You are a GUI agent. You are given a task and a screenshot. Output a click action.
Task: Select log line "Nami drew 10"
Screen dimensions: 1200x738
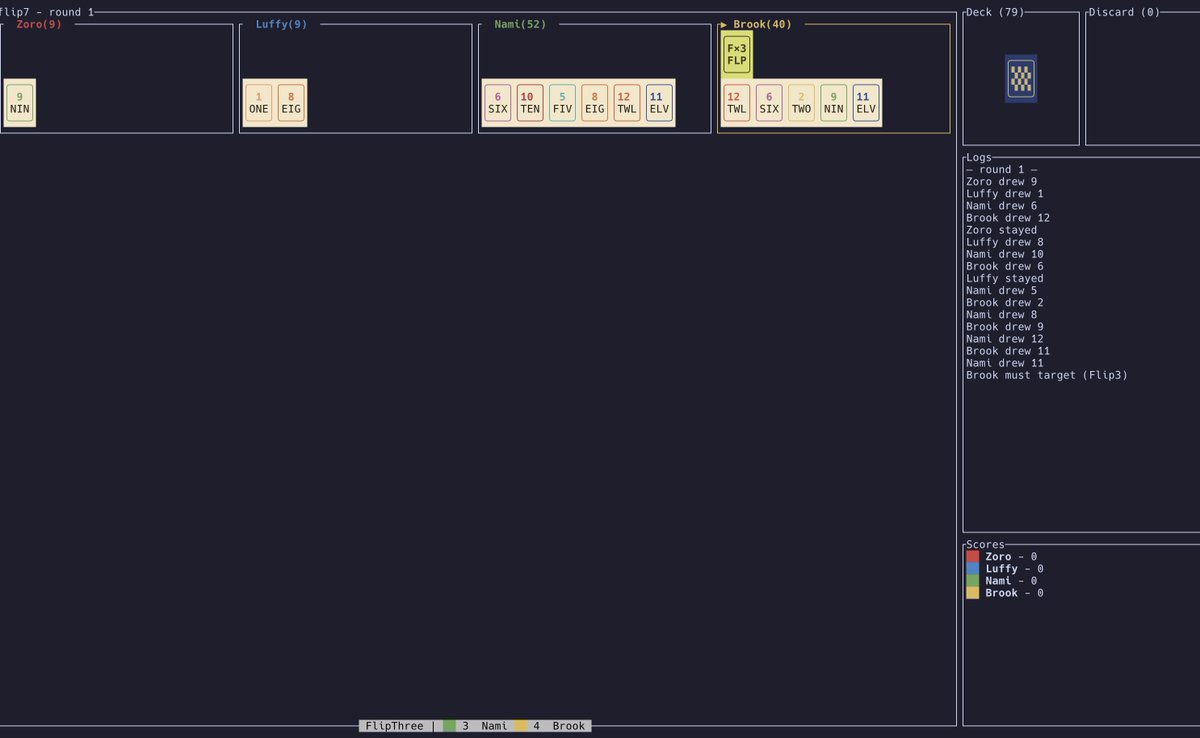pos(1005,254)
